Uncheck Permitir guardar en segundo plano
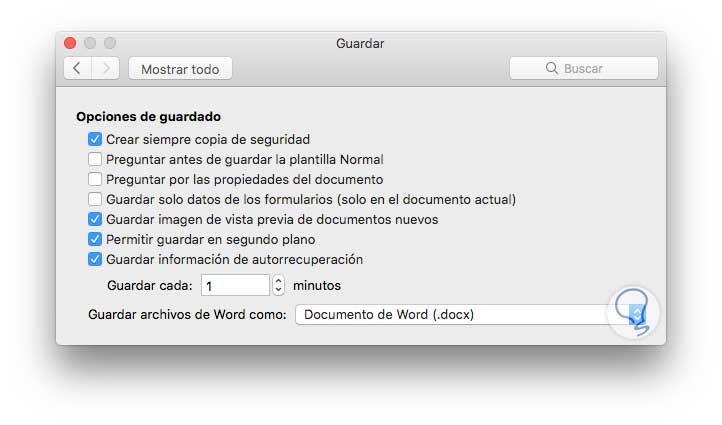Screen dimensions: 722x425 point(95,239)
